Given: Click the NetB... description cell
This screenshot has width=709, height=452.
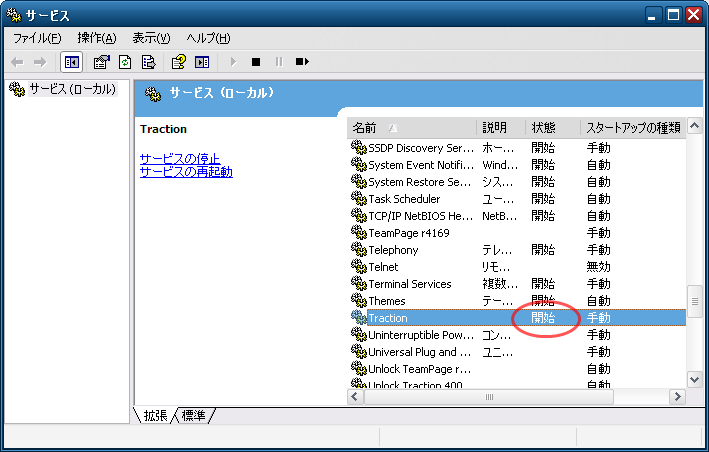Looking at the screenshot, I should point(499,216).
